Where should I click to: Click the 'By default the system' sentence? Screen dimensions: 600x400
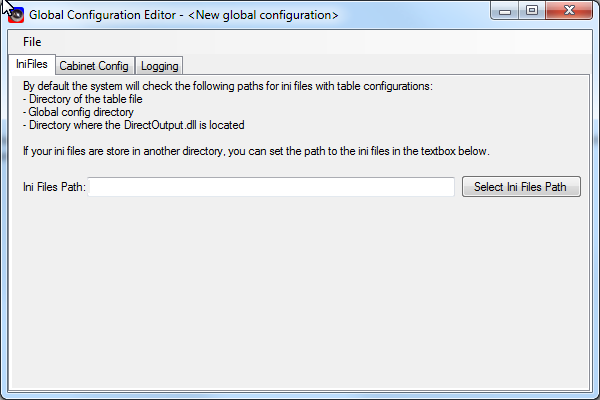[x=228, y=86]
